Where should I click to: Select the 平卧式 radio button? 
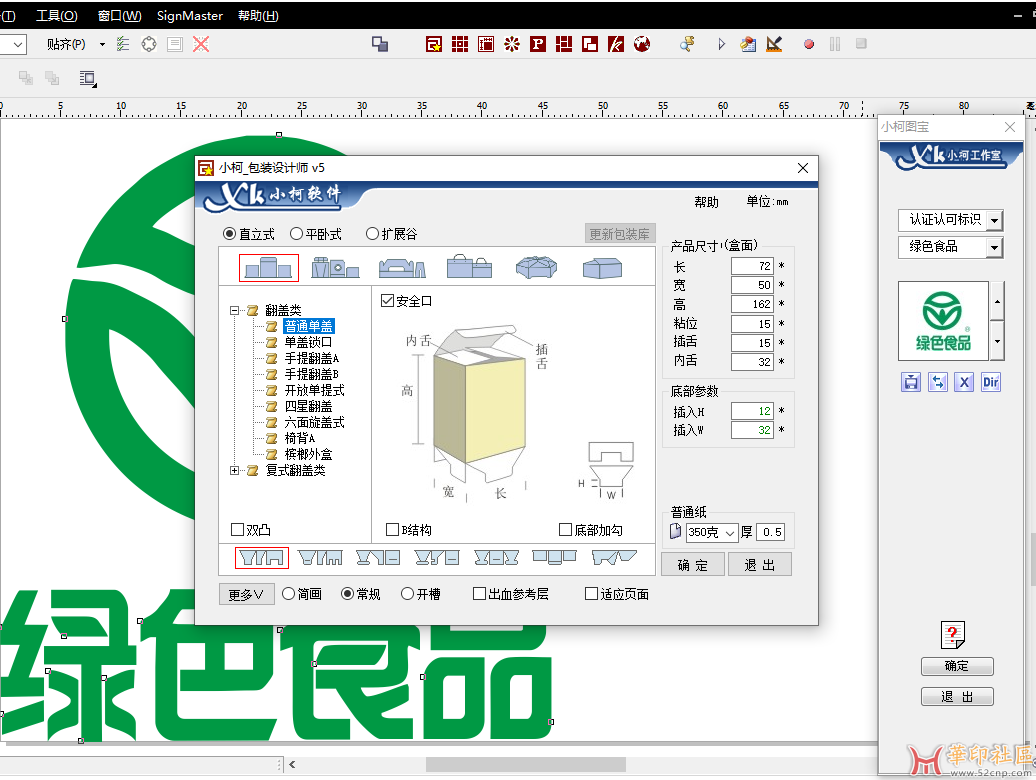[x=296, y=234]
